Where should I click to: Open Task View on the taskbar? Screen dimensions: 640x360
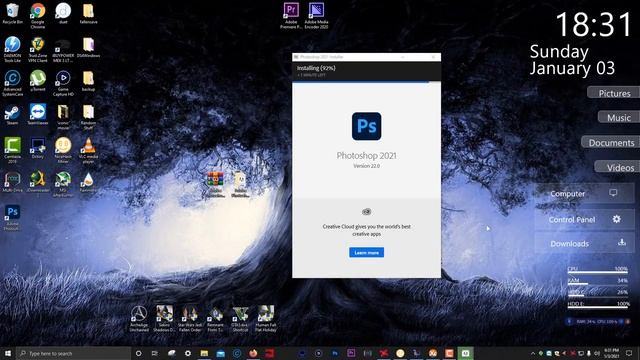coord(155,353)
